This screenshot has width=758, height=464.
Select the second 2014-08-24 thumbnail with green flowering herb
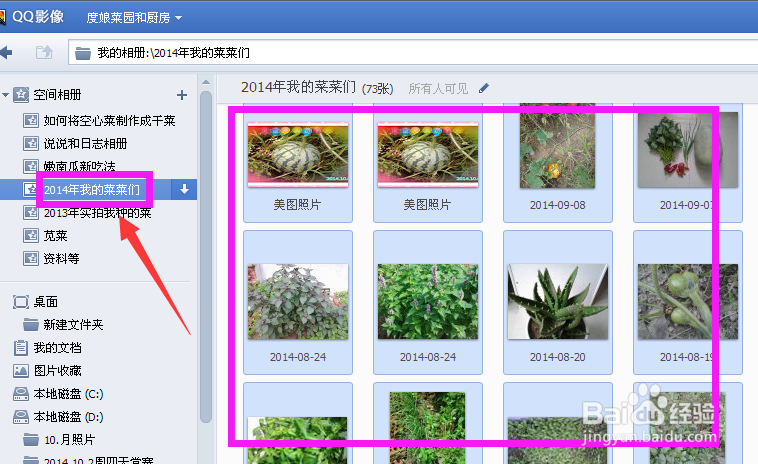(x=428, y=303)
